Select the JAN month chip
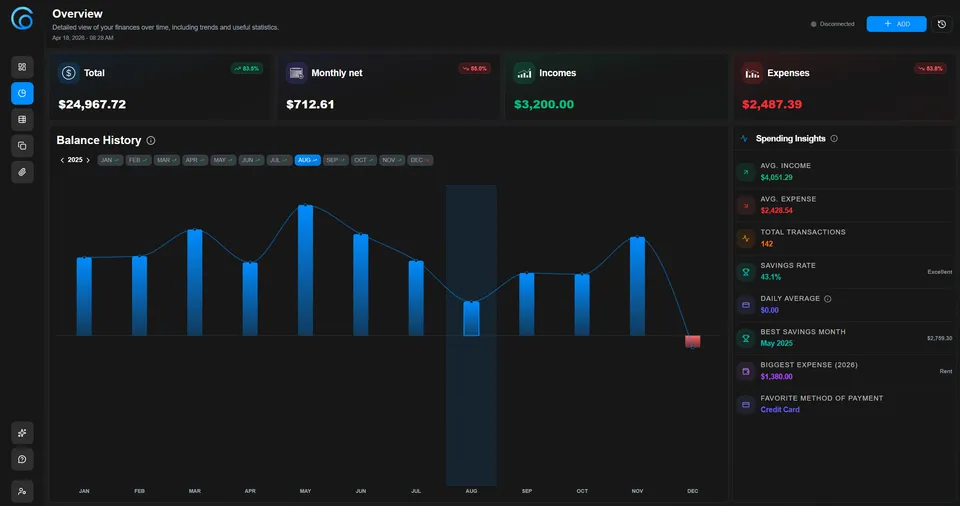960x506 pixels. pyautogui.click(x=109, y=160)
